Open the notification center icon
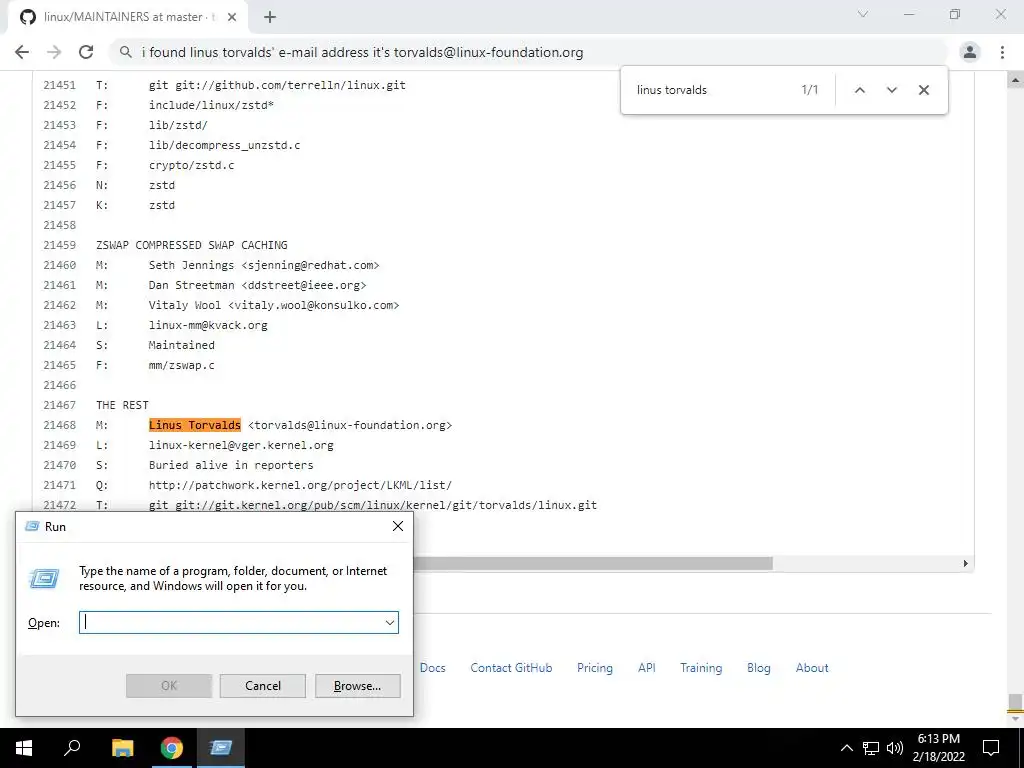 pyautogui.click(x=991, y=748)
